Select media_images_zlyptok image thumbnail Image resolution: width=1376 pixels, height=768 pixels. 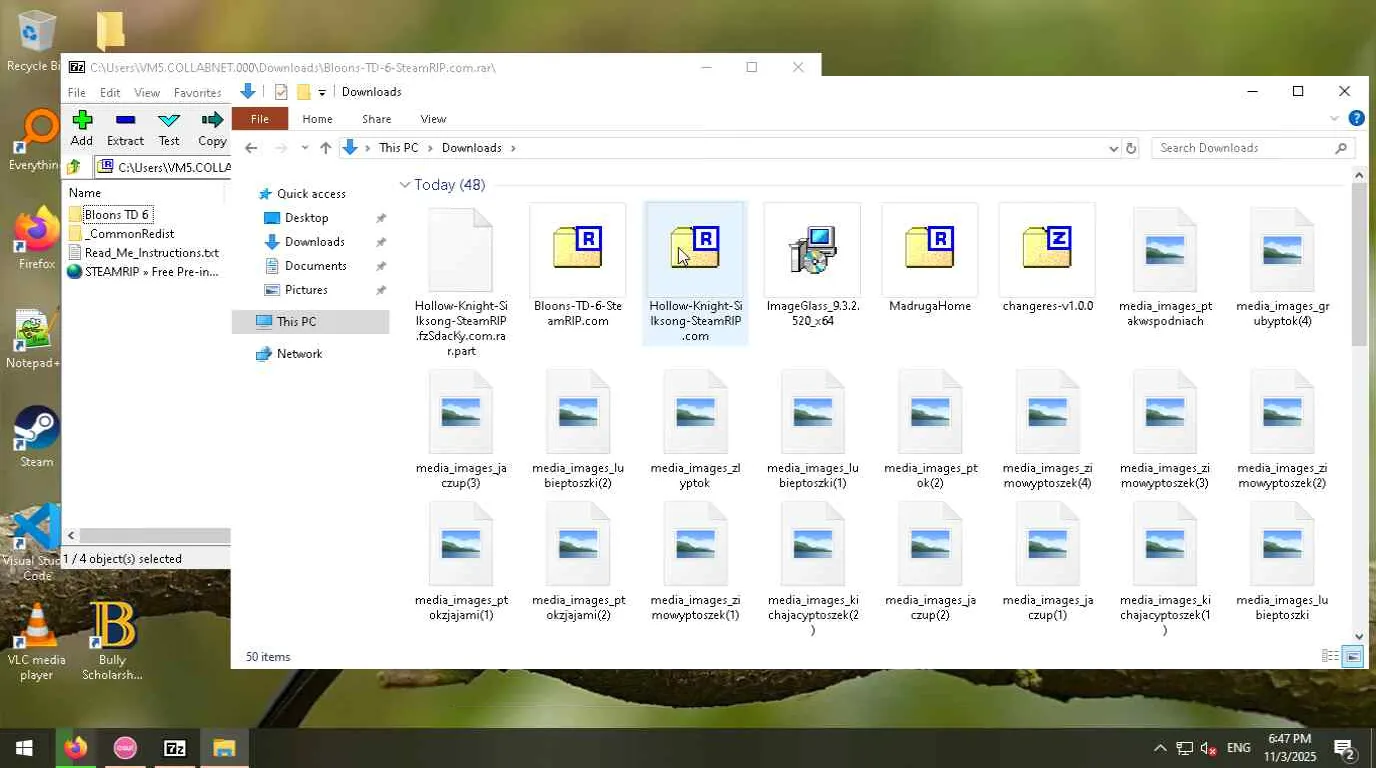tap(695, 430)
